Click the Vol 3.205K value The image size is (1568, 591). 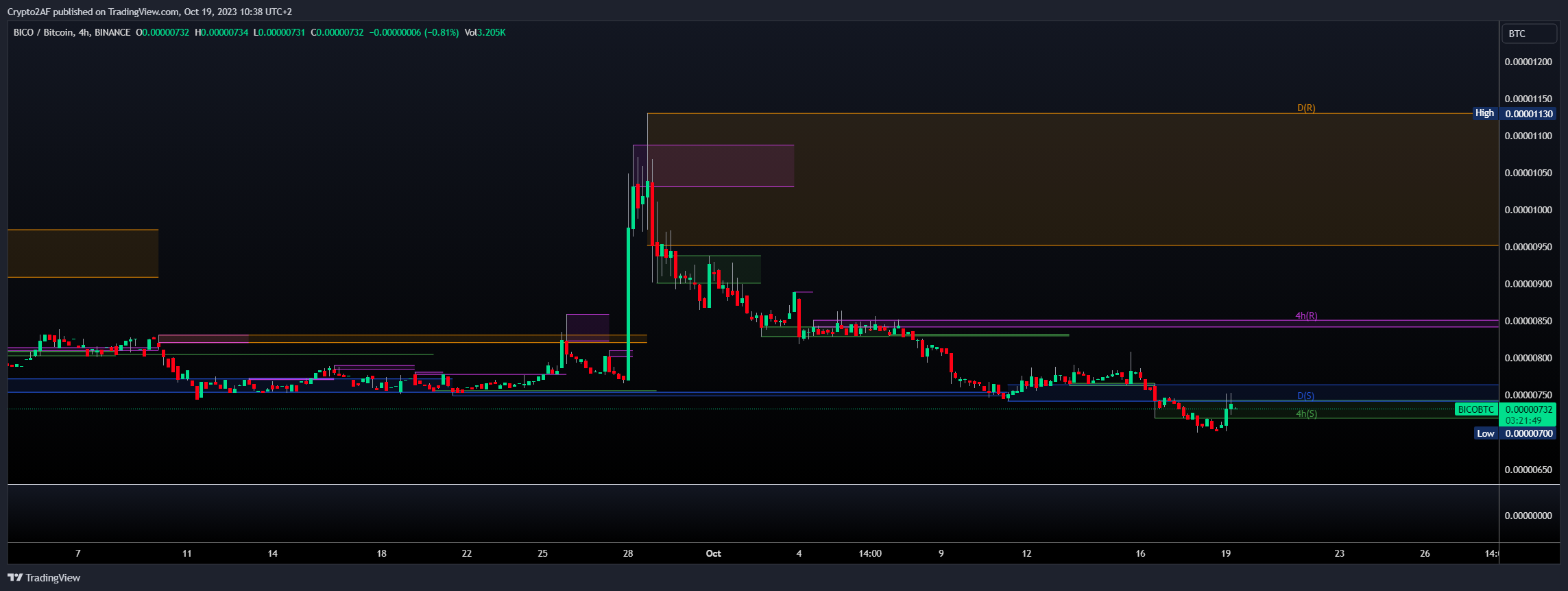(485, 32)
